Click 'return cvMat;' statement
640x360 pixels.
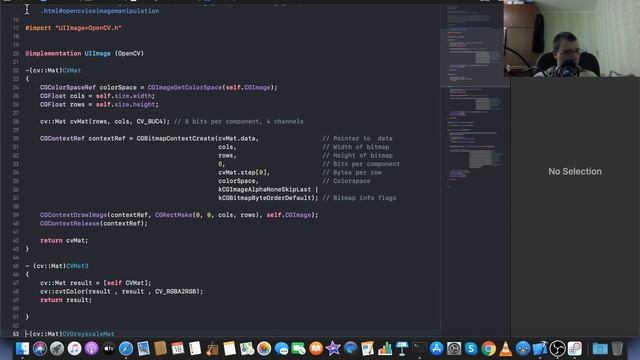tap(64, 240)
